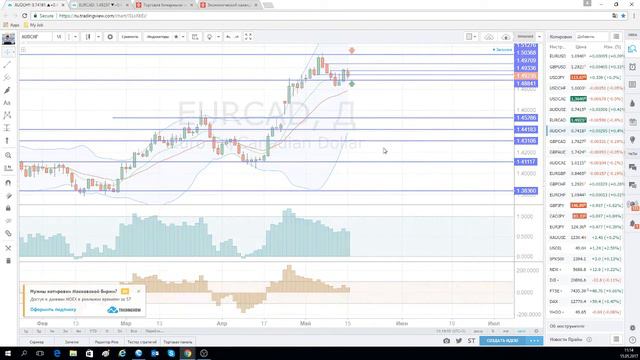Toggle stay in drawing mode pencil
The image size is (640, 360).
(8, 196)
